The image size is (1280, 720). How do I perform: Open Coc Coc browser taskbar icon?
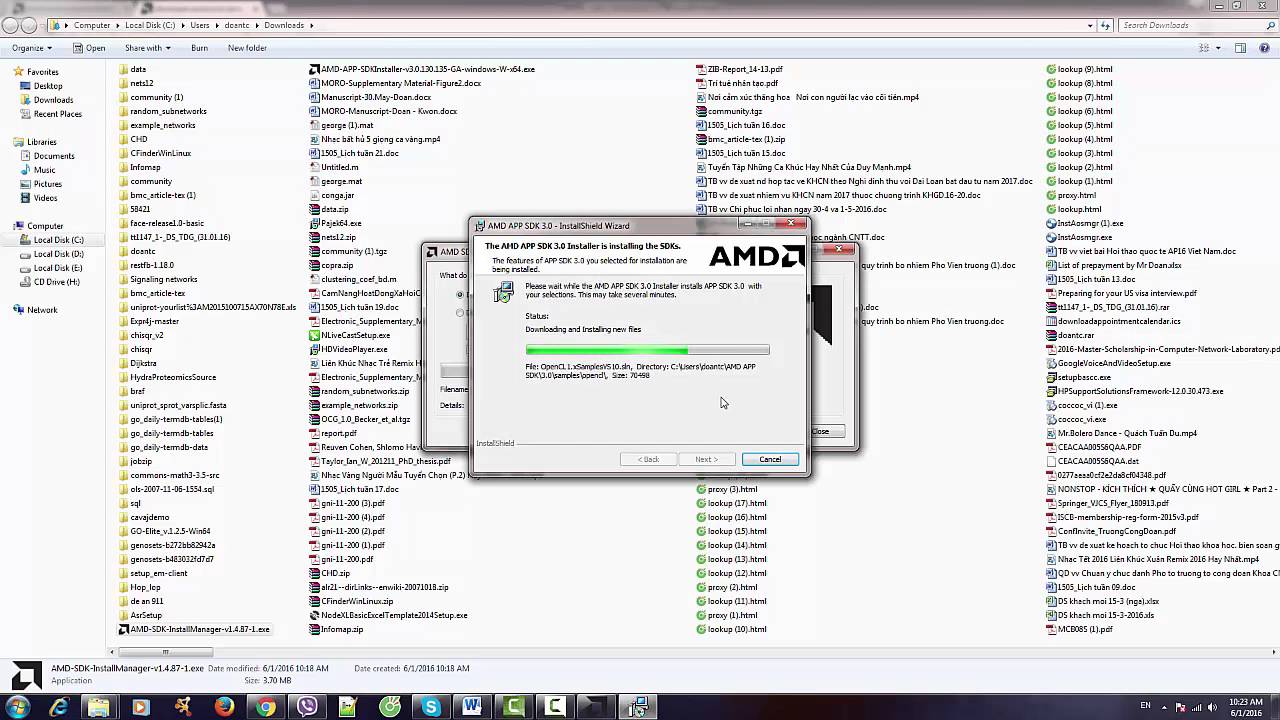point(390,706)
